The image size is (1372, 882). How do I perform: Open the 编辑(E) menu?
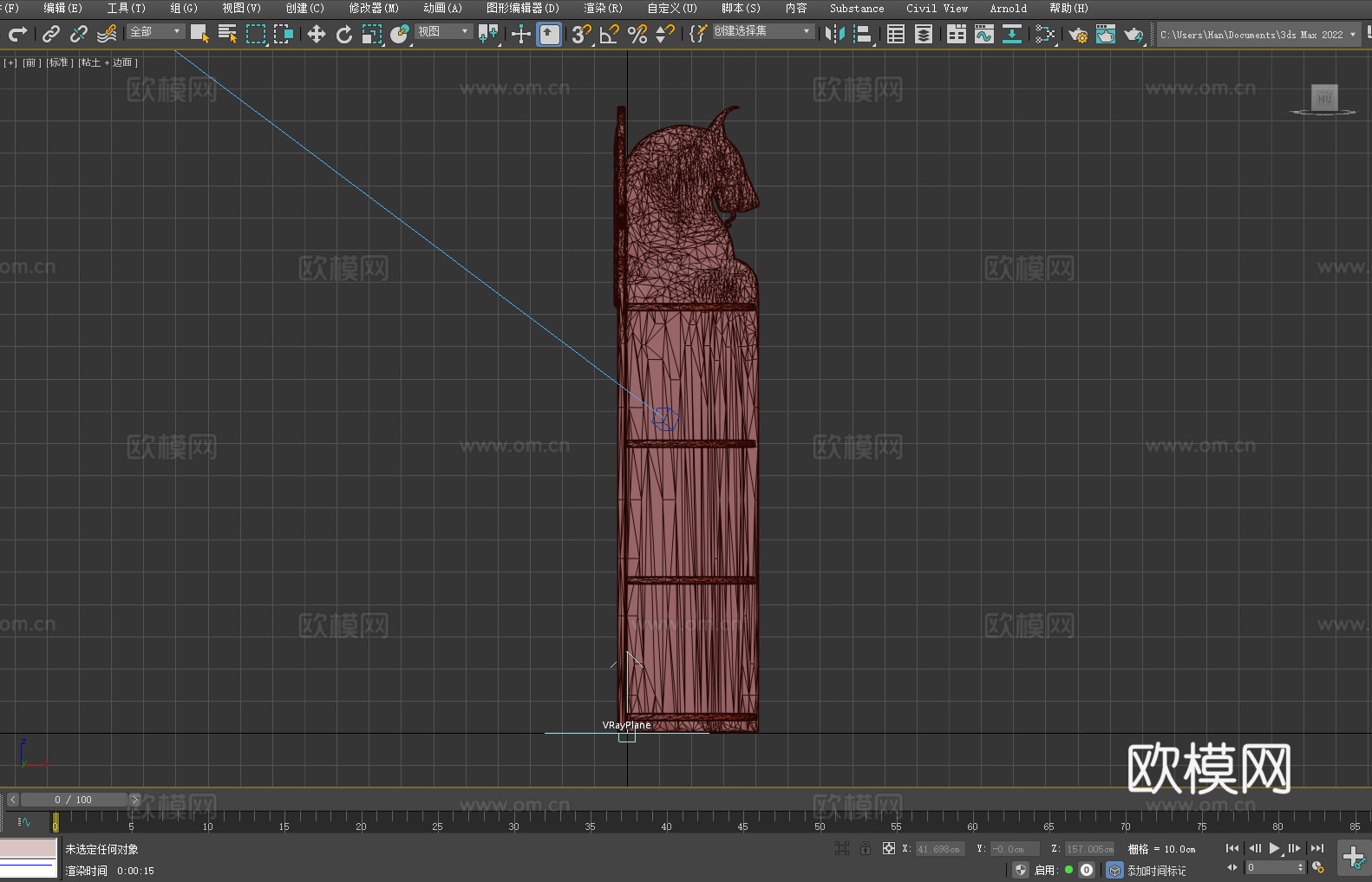tap(63, 8)
